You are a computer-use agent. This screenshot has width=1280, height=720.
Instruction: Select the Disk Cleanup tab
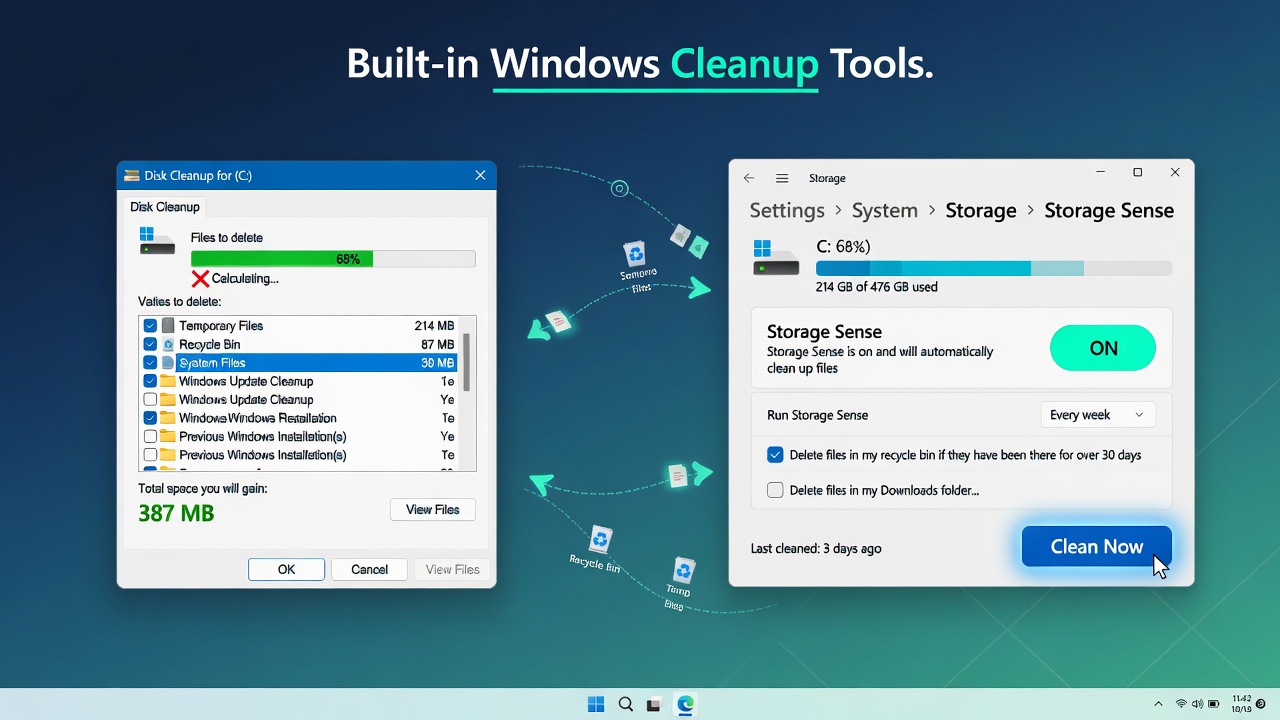pos(164,207)
